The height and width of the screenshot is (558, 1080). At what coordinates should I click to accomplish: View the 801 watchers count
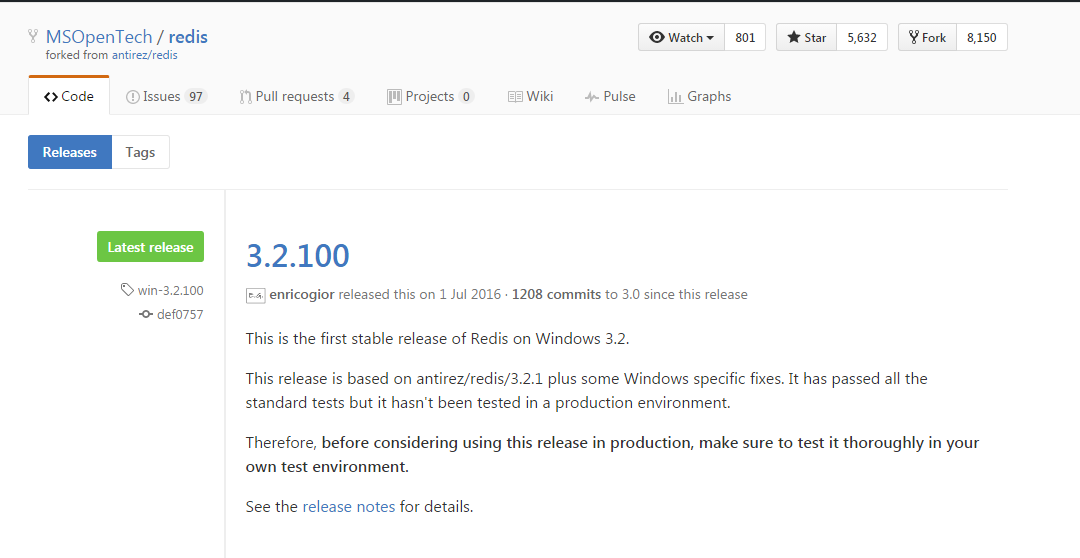click(x=745, y=37)
